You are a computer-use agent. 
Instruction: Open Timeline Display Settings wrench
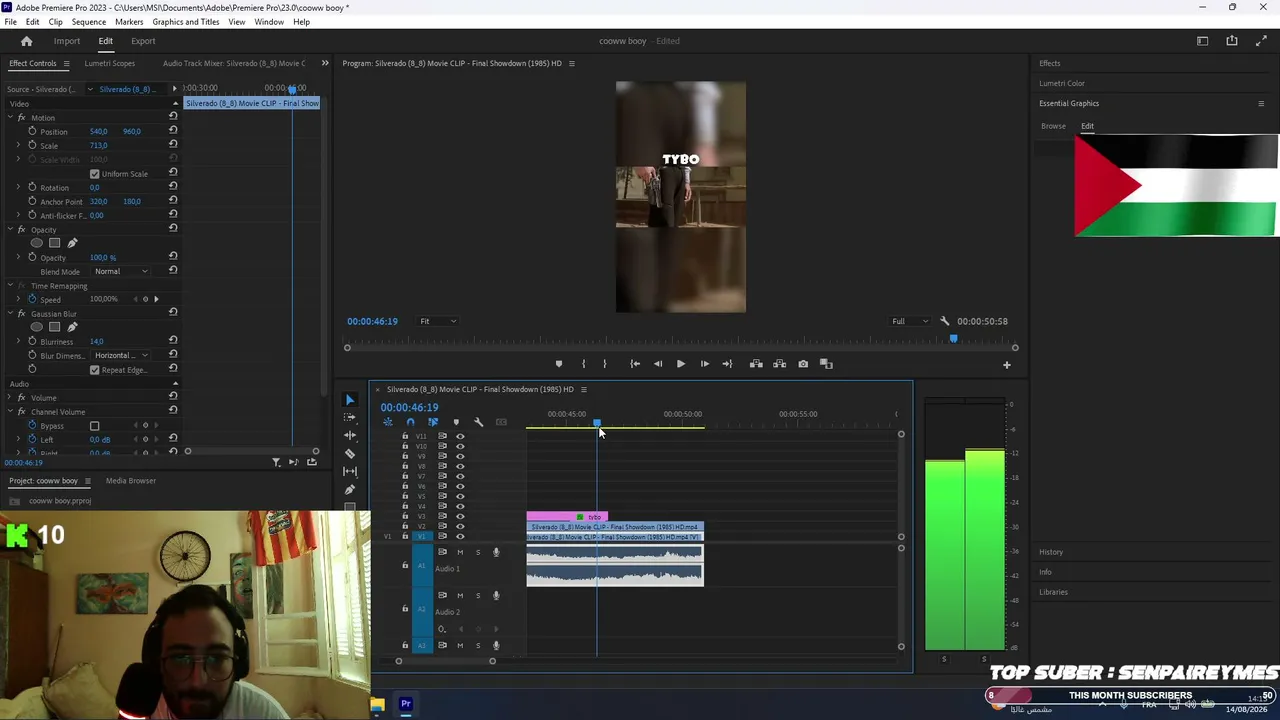479,422
